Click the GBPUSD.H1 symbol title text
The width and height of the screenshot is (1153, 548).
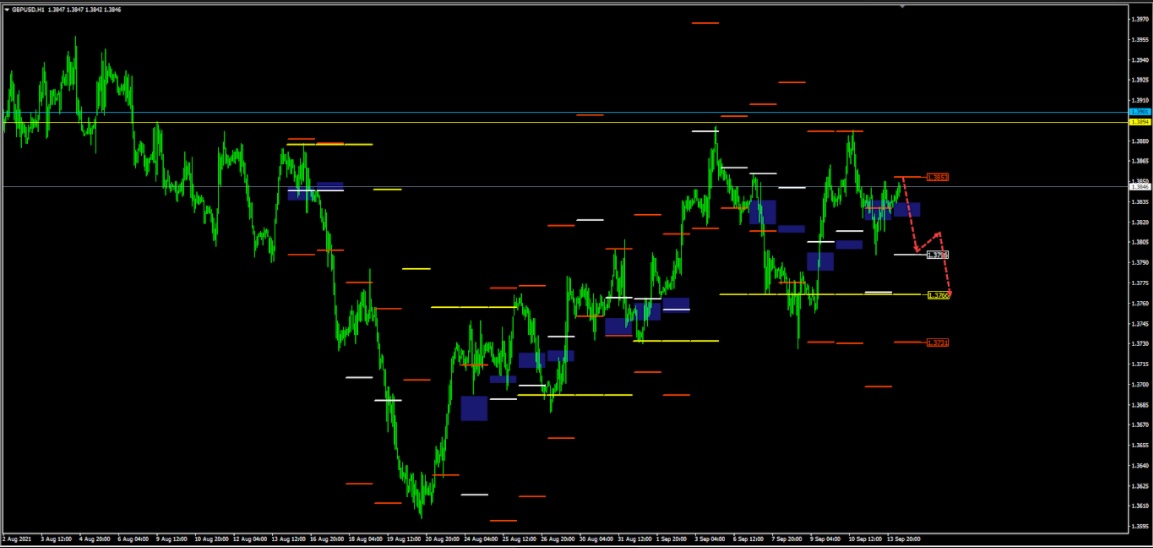click(x=28, y=9)
